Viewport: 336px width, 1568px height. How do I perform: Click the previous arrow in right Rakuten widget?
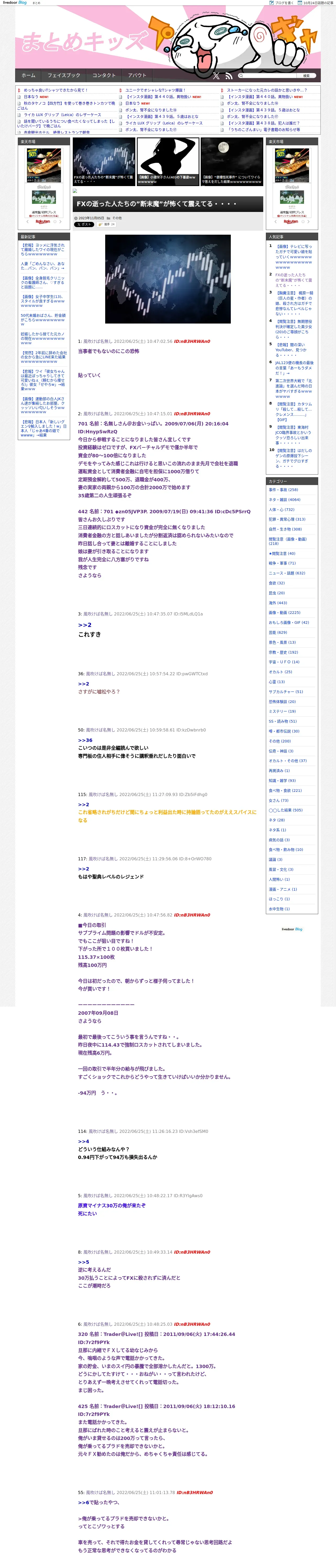276,222
